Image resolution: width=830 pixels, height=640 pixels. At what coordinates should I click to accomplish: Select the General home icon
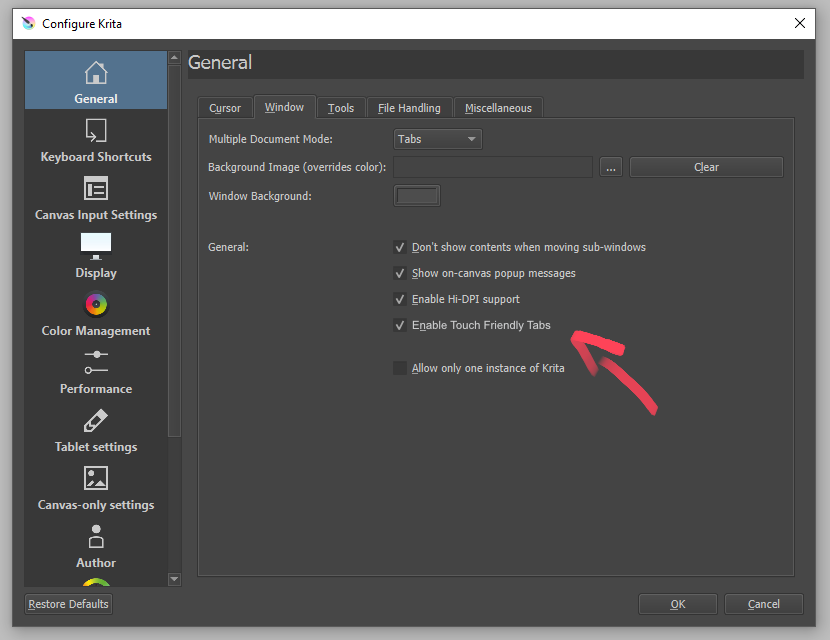point(96,73)
